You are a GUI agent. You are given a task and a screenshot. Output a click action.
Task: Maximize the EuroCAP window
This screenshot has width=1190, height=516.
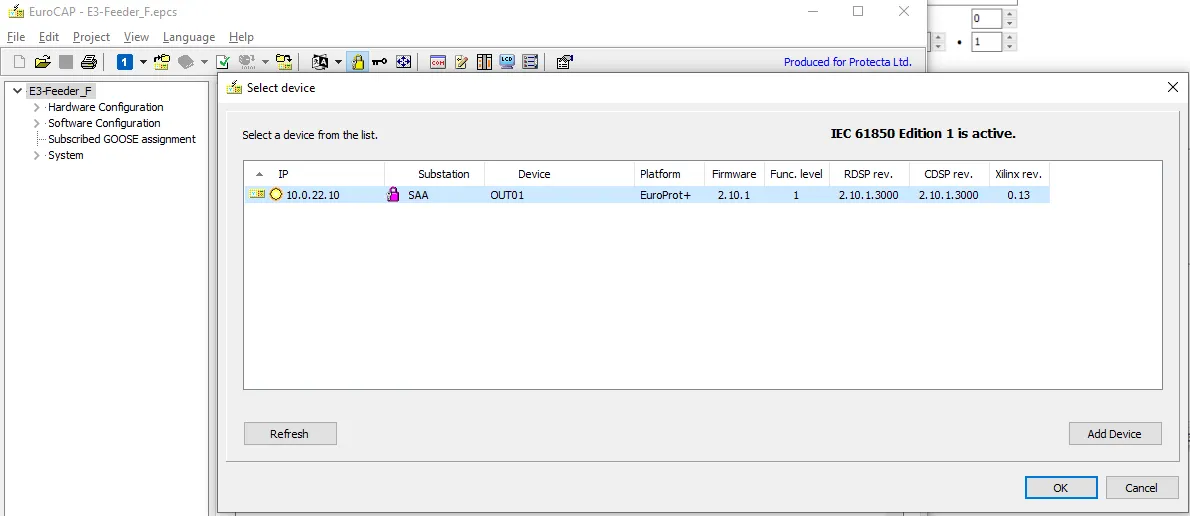coord(858,11)
